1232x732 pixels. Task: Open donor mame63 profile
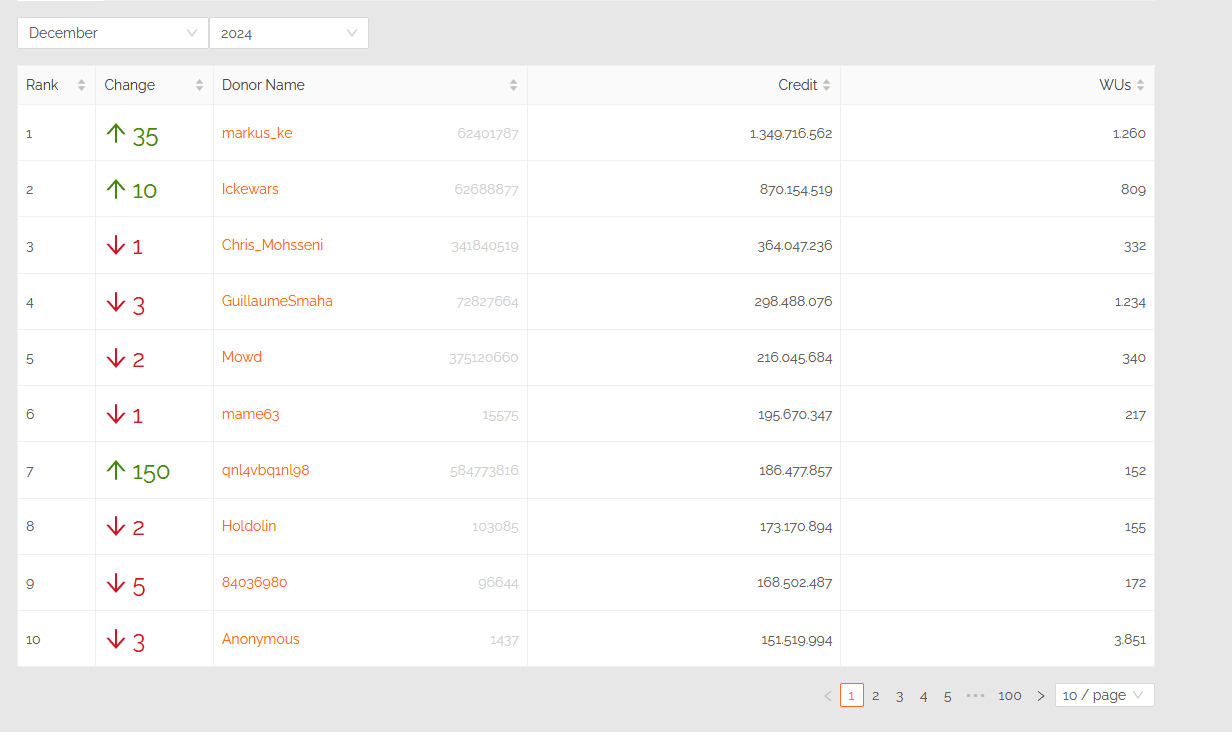point(251,414)
